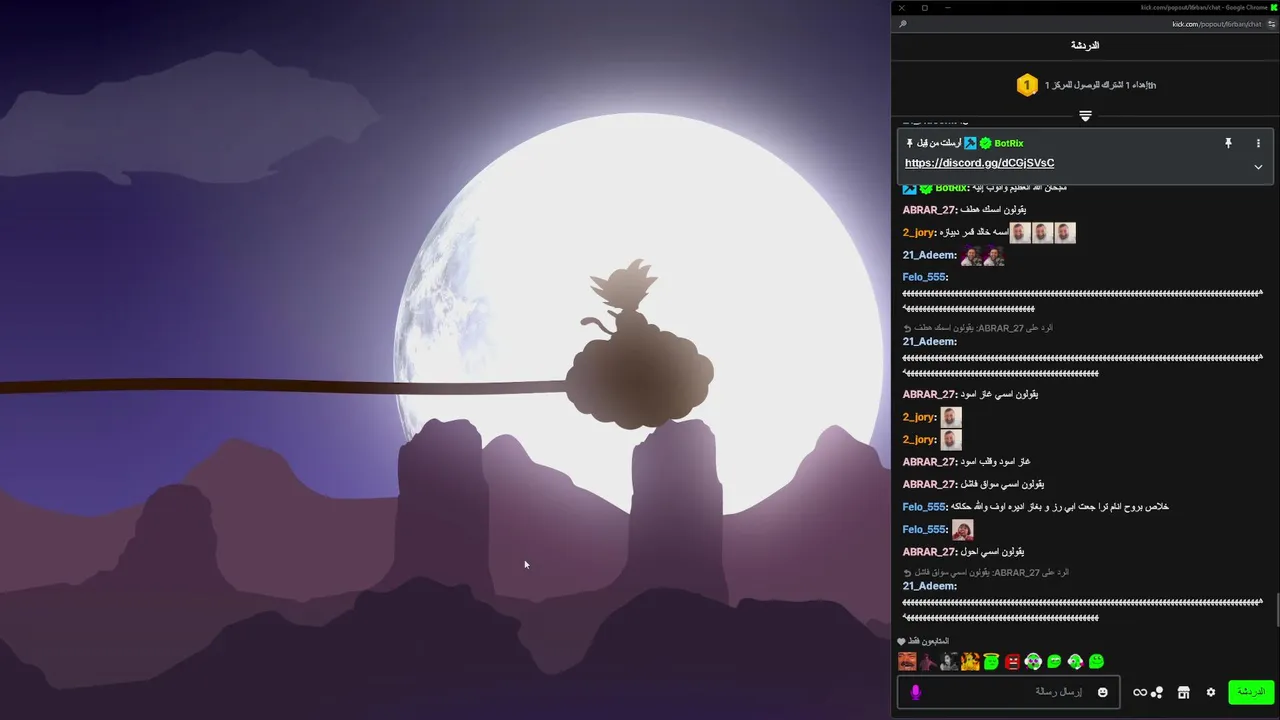Screen dimensions: 1280x720
Task: Click ABRAR_27 on عنز اسود وقلب اسود message
Action: [x=929, y=462]
